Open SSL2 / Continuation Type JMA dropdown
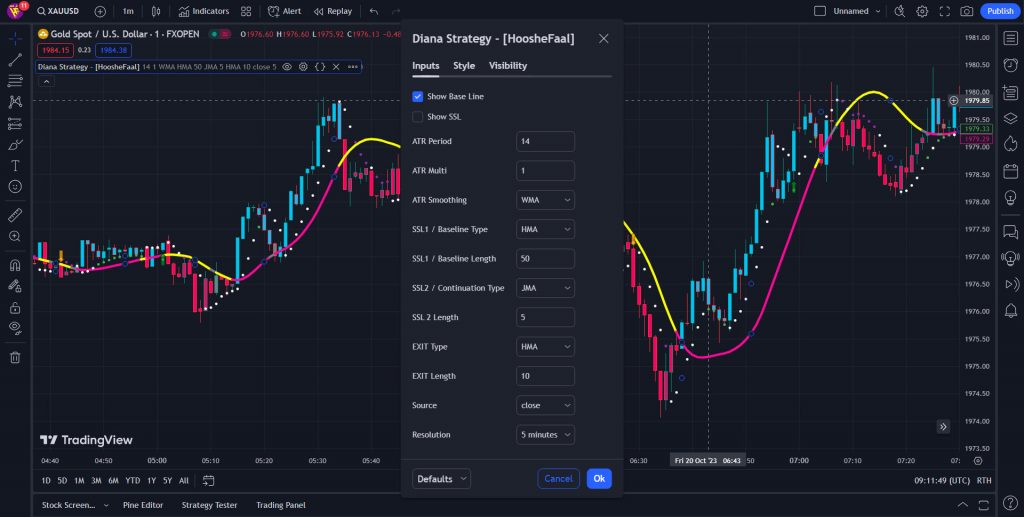1024x517 pixels. pyautogui.click(x=545, y=288)
